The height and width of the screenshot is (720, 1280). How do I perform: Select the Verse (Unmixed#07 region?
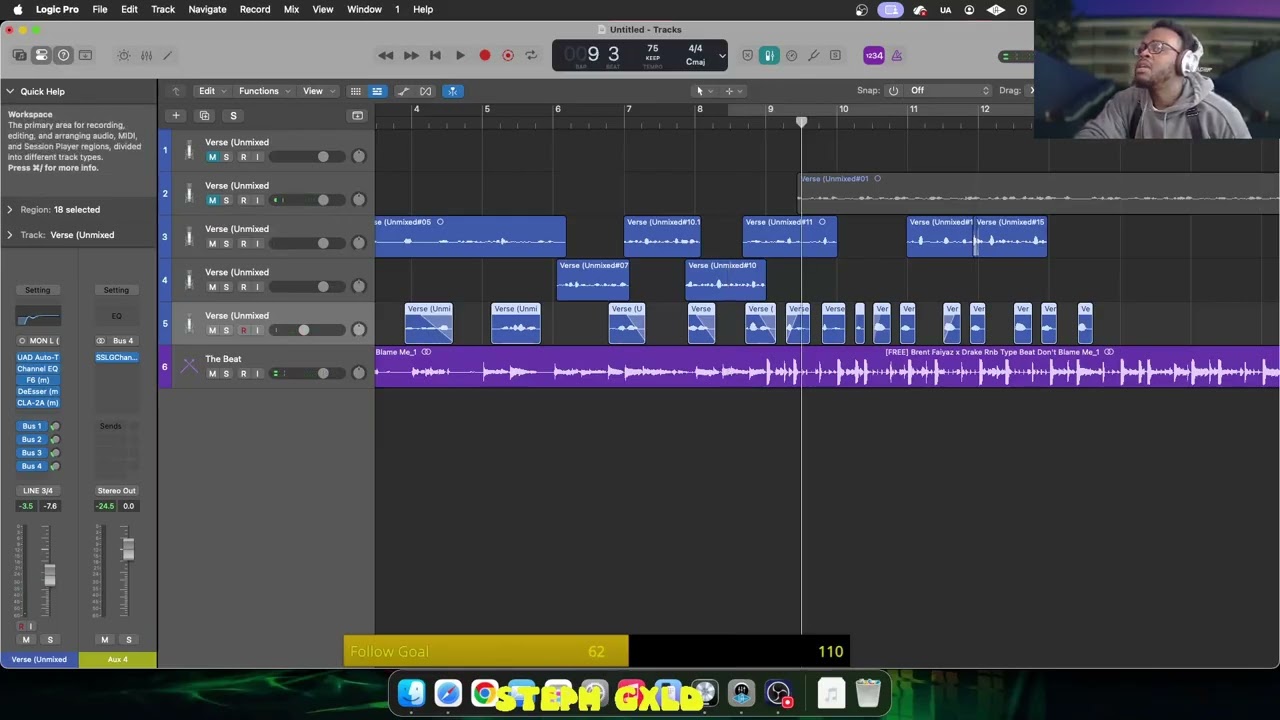pos(592,279)
